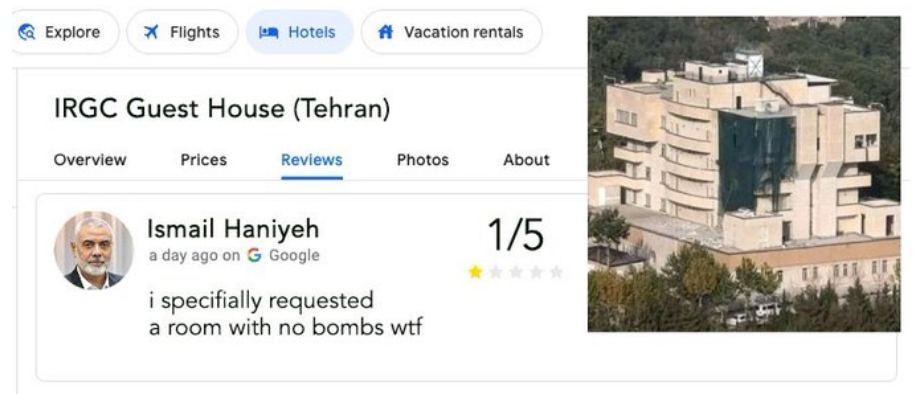The width and height of the screenshot is (922, 401).
Task: Select the Reviews tab
Action: click(x=312, y=160)
